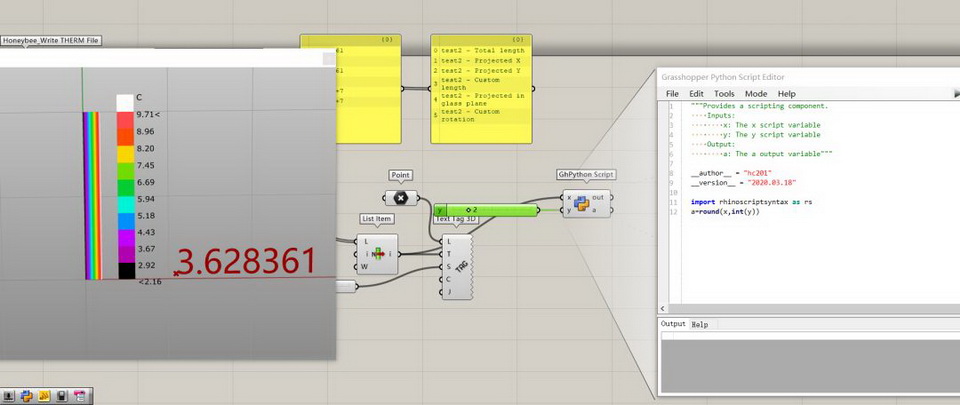Click the List Item component icon

click(378, 253)
